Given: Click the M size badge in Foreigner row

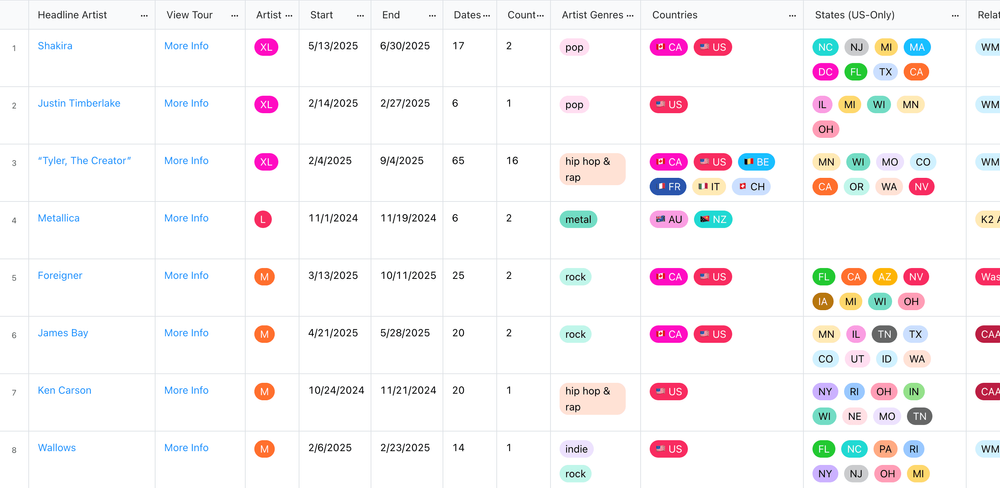Looking at the screenshot, I should coord(264,277).
